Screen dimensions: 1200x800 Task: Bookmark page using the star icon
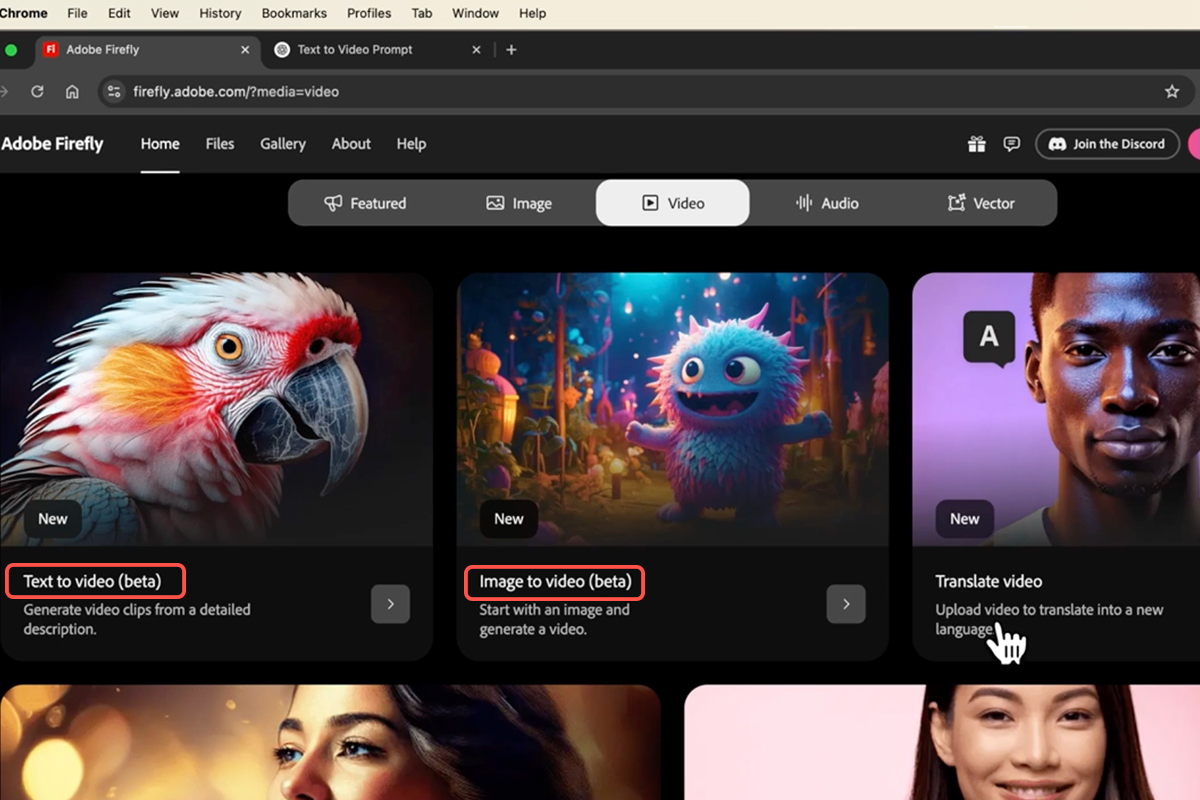pyautogui.click(x=1171, y=91)
